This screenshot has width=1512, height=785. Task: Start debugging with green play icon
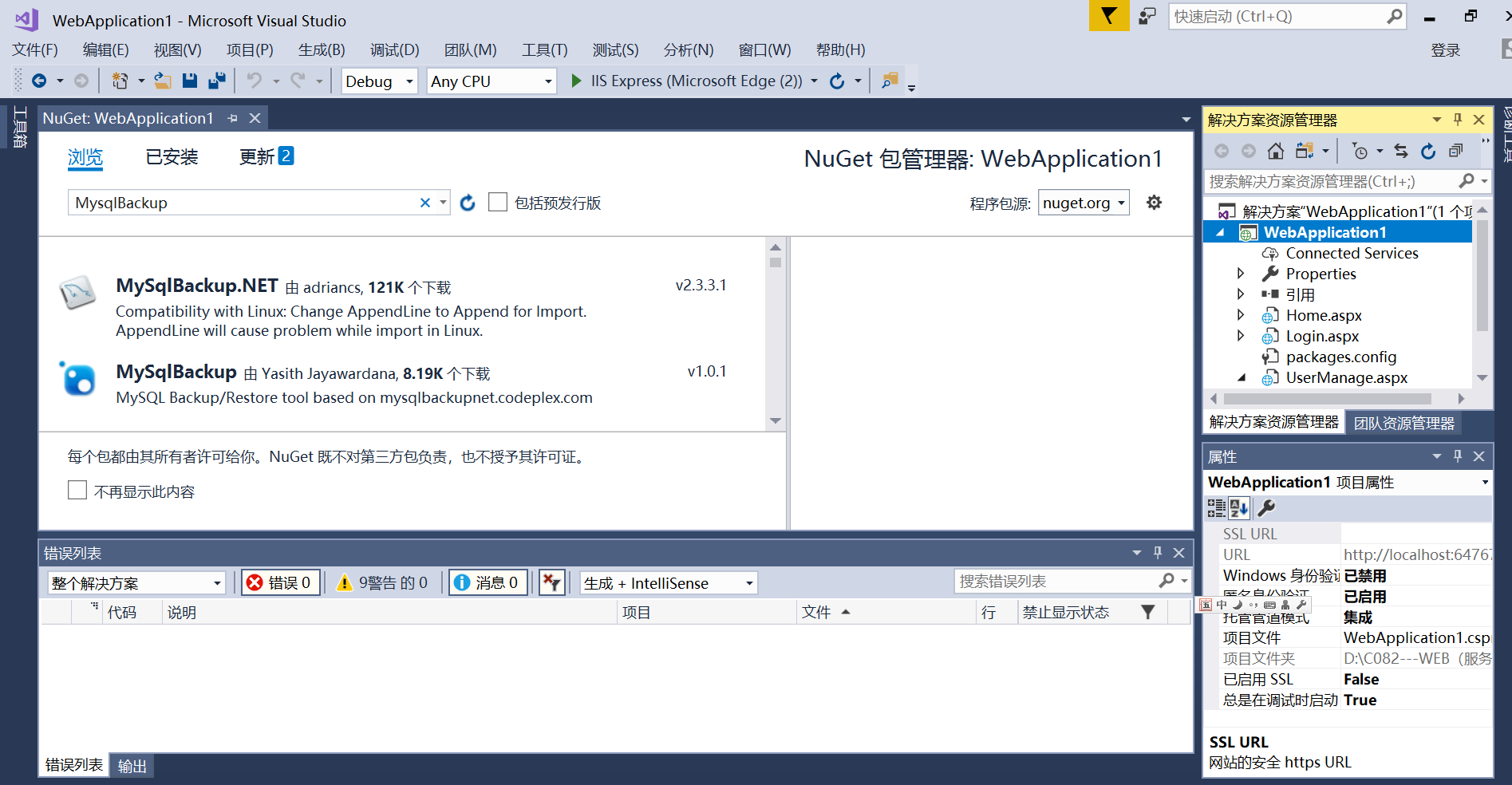(x=576, y=81)
